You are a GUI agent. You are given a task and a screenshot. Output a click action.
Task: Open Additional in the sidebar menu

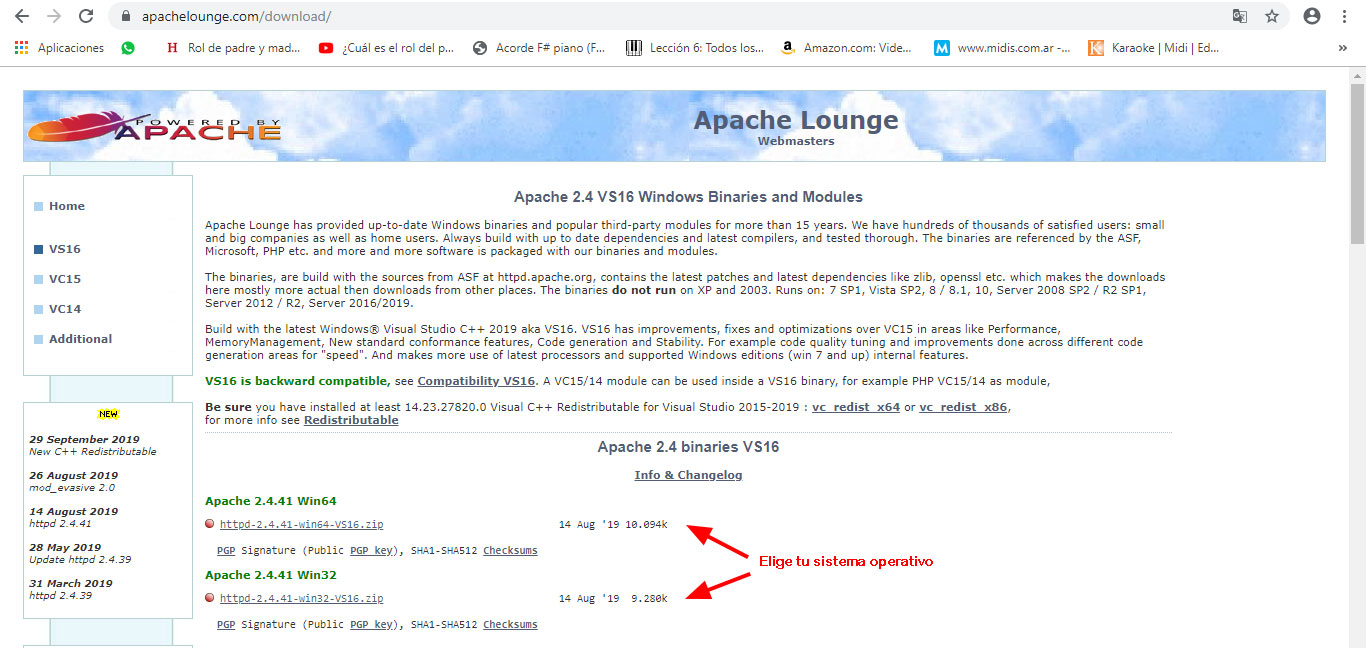coord(81,339)
